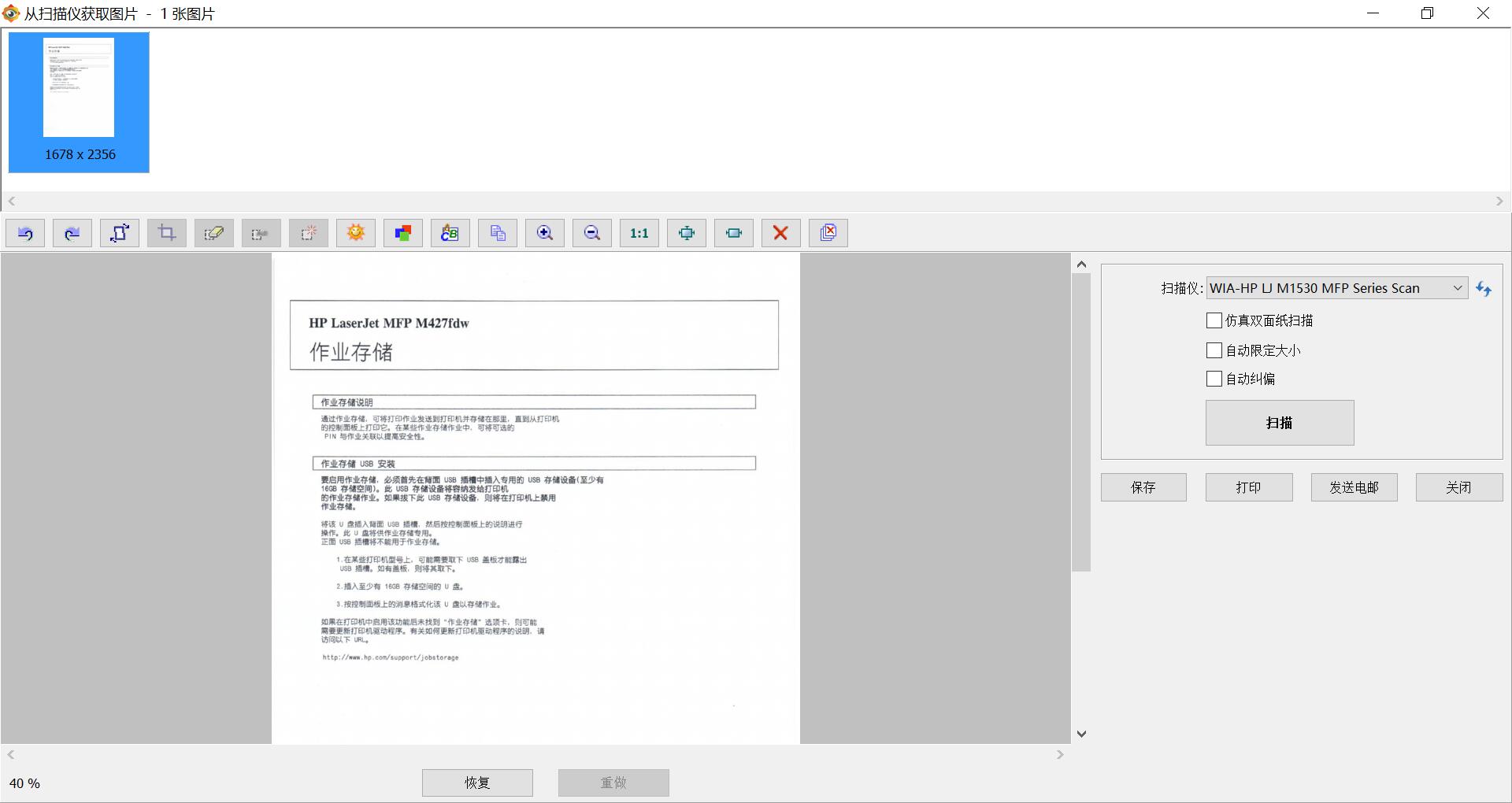The image size is (1512, 803).
Task: Click the 保存 button
Action: click(x=1143, y=487)
